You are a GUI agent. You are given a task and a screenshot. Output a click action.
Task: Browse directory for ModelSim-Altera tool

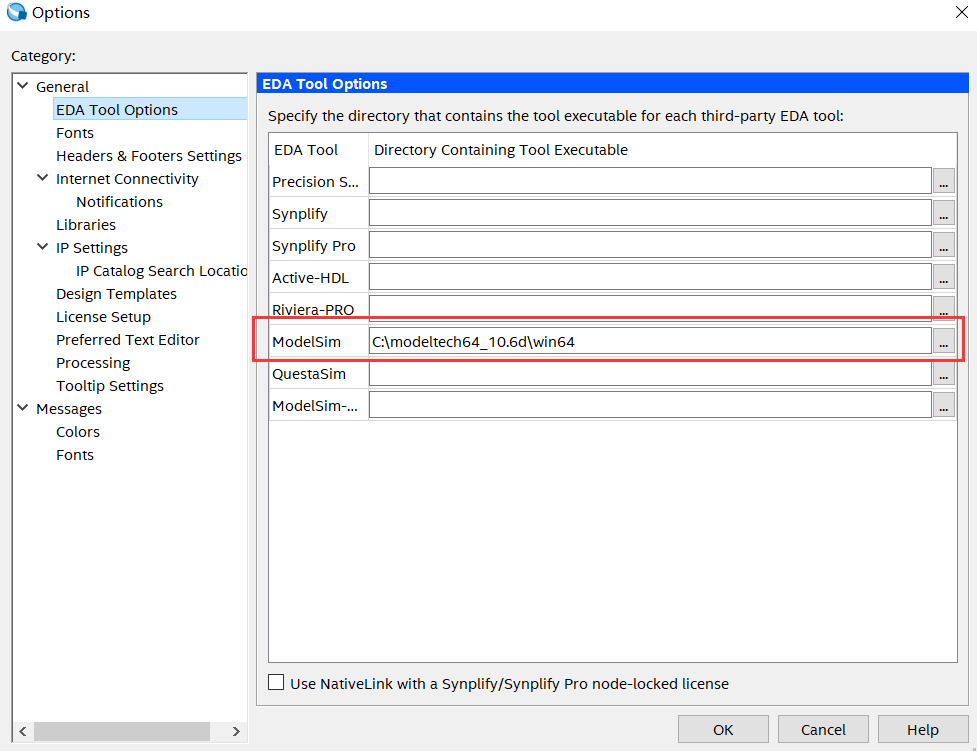point(943,405)
